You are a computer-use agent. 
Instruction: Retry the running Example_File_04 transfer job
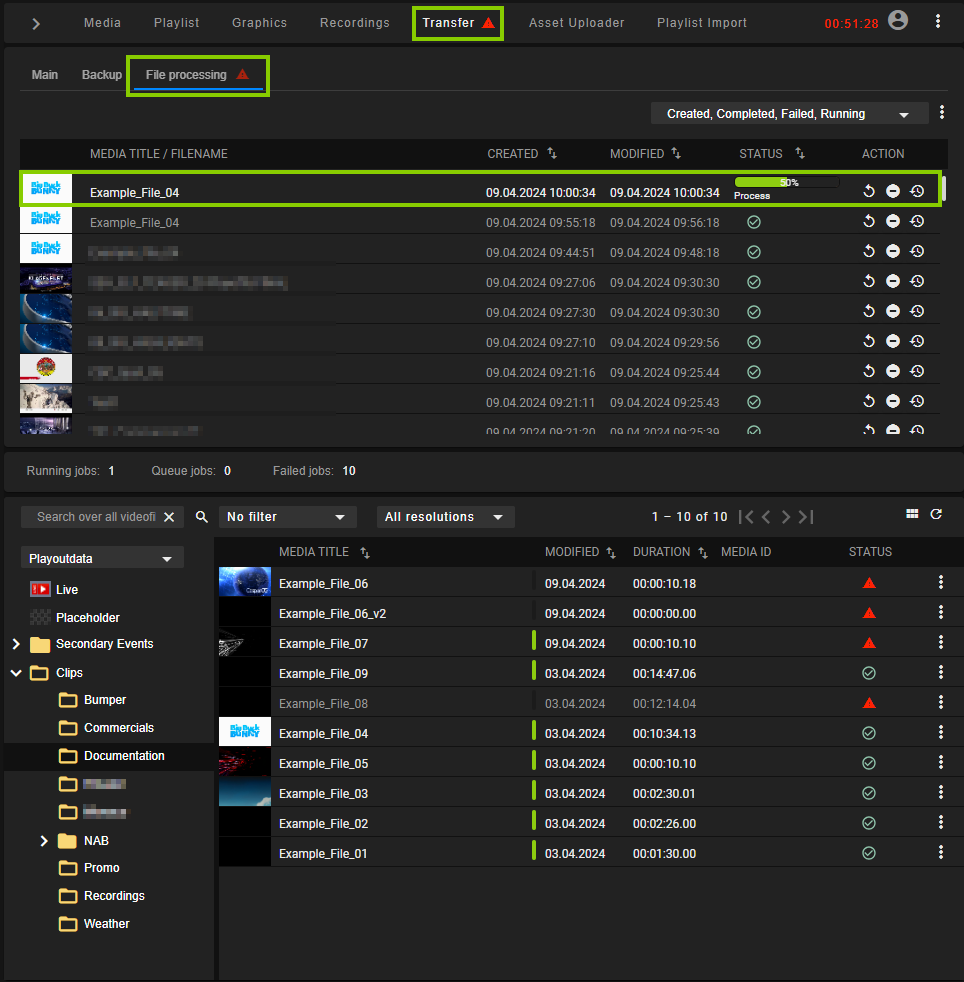pos(869,190)
